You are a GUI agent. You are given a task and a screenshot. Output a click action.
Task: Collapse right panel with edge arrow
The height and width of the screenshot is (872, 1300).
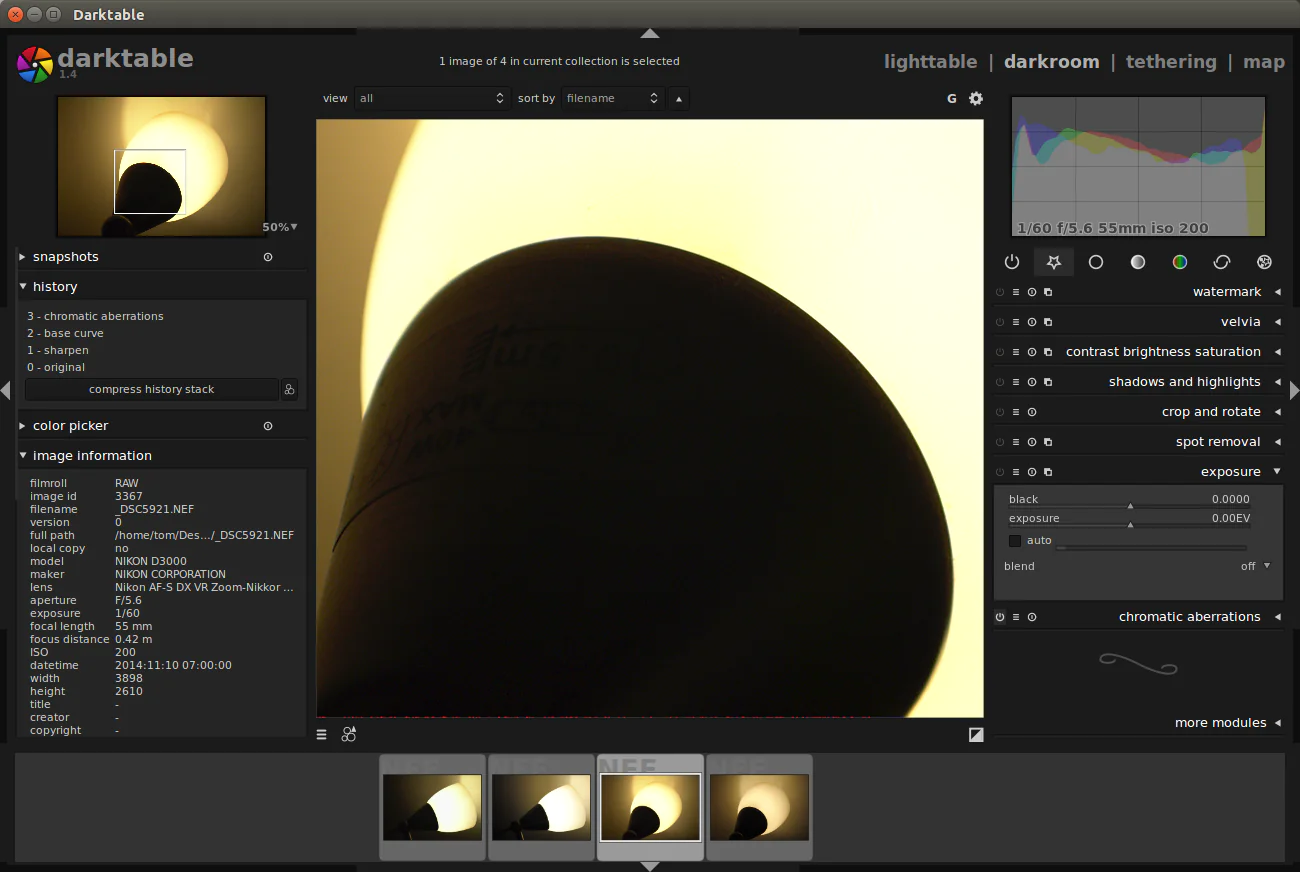tap(1294, 390)
